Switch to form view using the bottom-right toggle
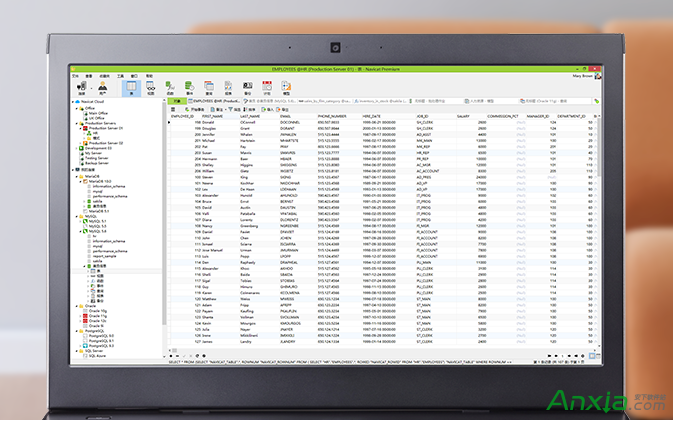The width and height of the screenshot is (673, 421). [598, 356]
